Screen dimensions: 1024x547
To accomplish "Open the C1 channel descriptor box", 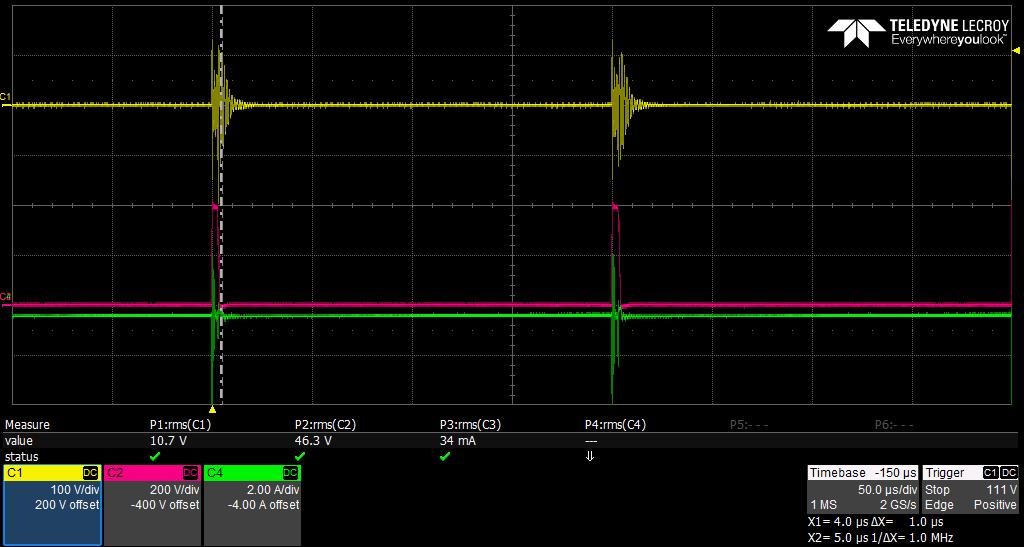I will click(52, 505).
